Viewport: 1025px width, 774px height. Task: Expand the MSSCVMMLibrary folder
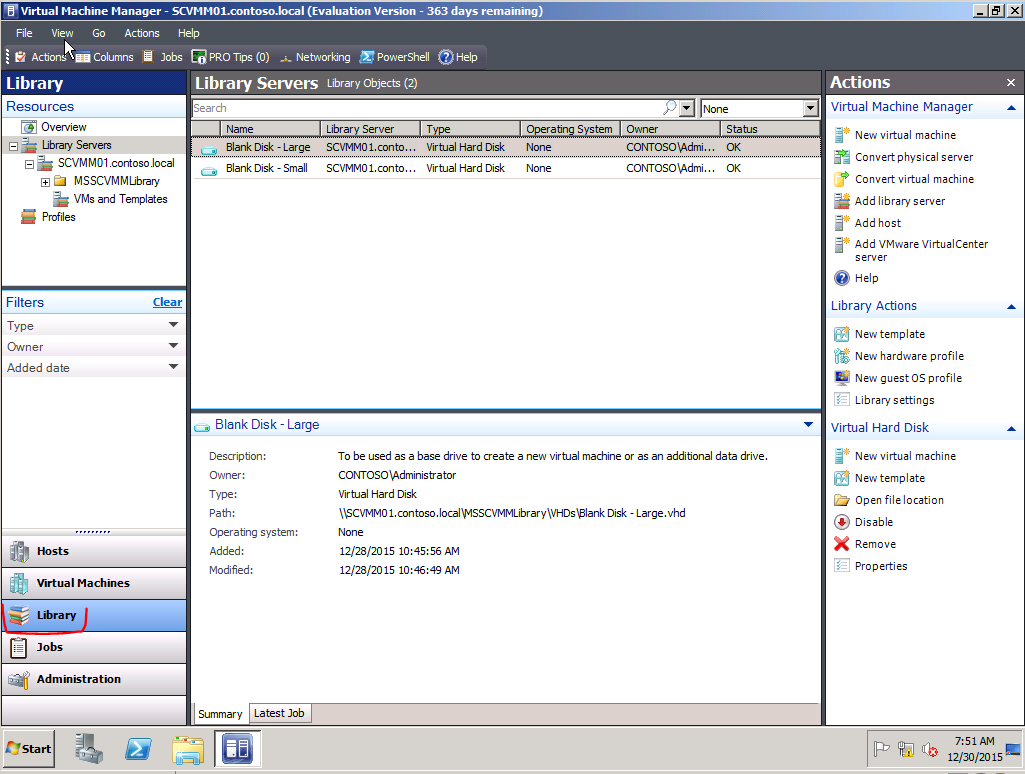[x=45, y=182]
